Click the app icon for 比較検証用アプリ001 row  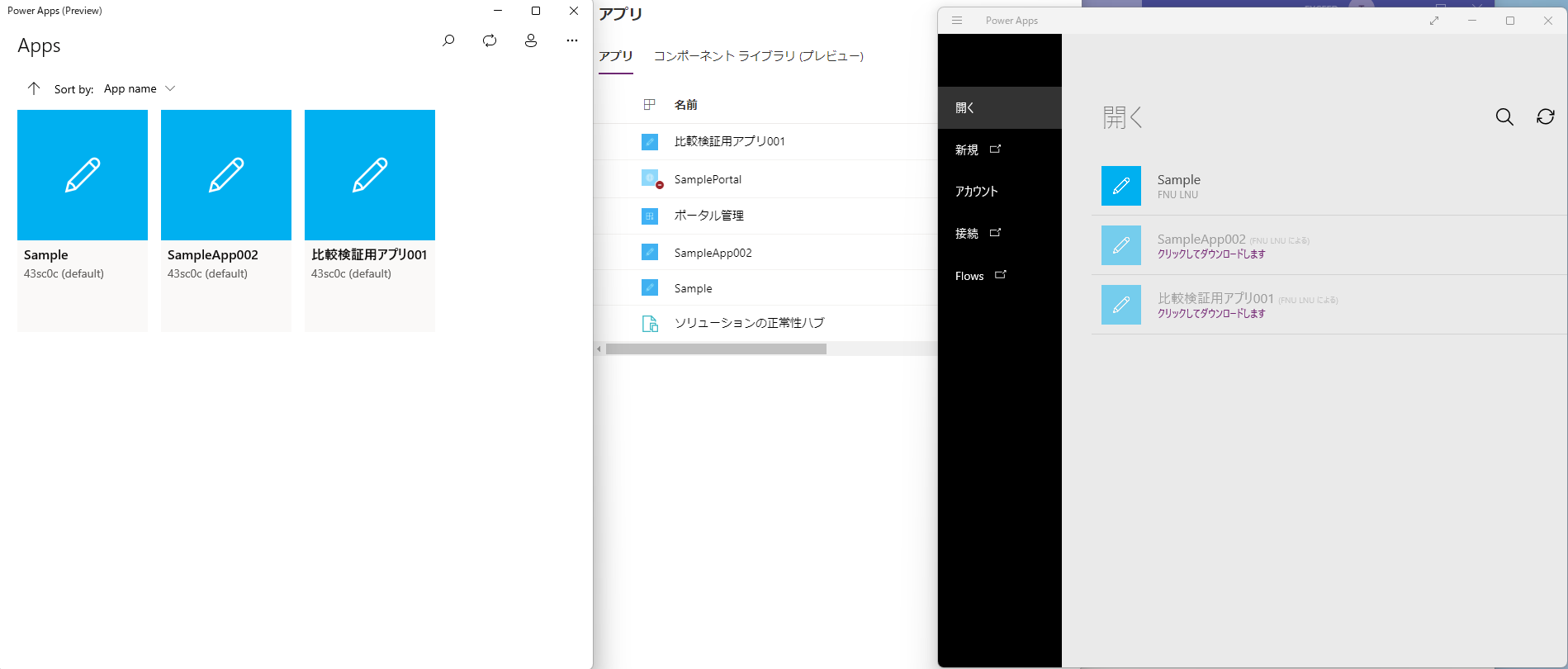[x=650, y=142]
